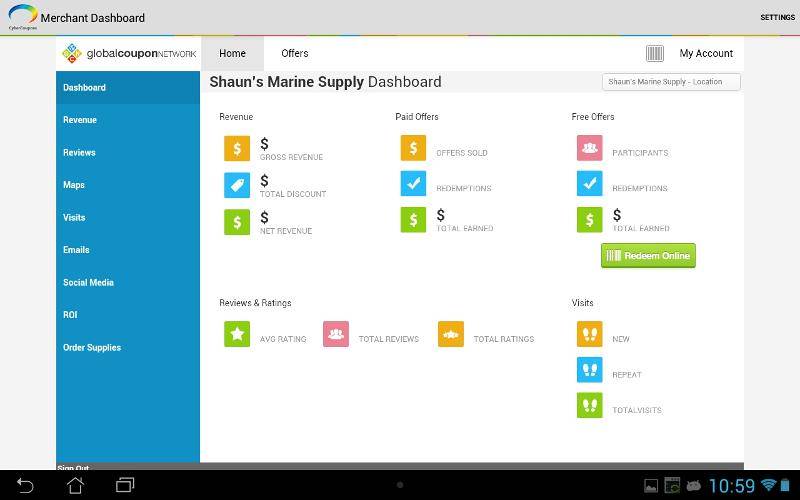Click the Paid Offers section heading
Image resolution: width=800 pixels, height=500 pixels.
point(417,116)
